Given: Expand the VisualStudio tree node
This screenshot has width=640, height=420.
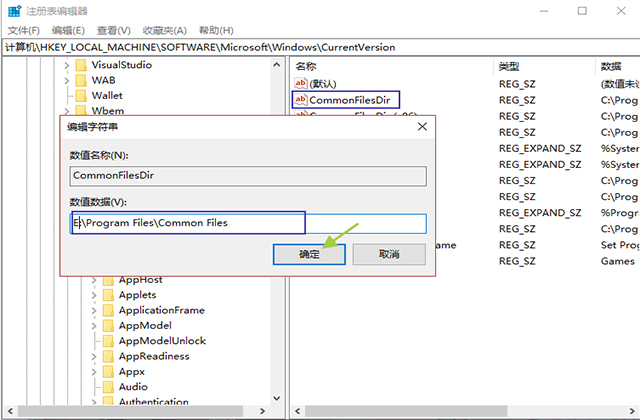Looking at the screenshot, I should coord(66,65).
